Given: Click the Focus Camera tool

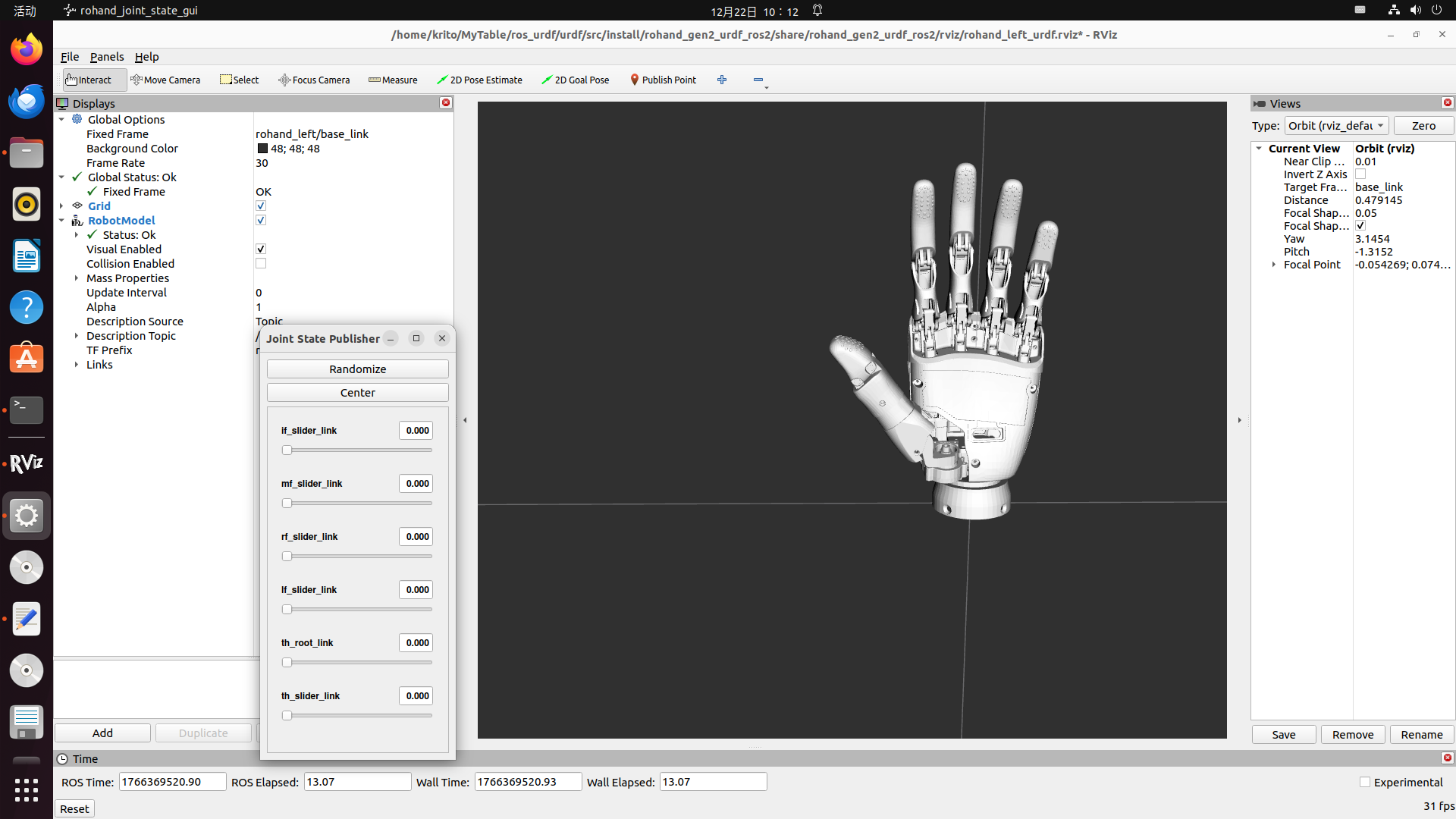Looking at the screenshot, I should coord(314,80).
